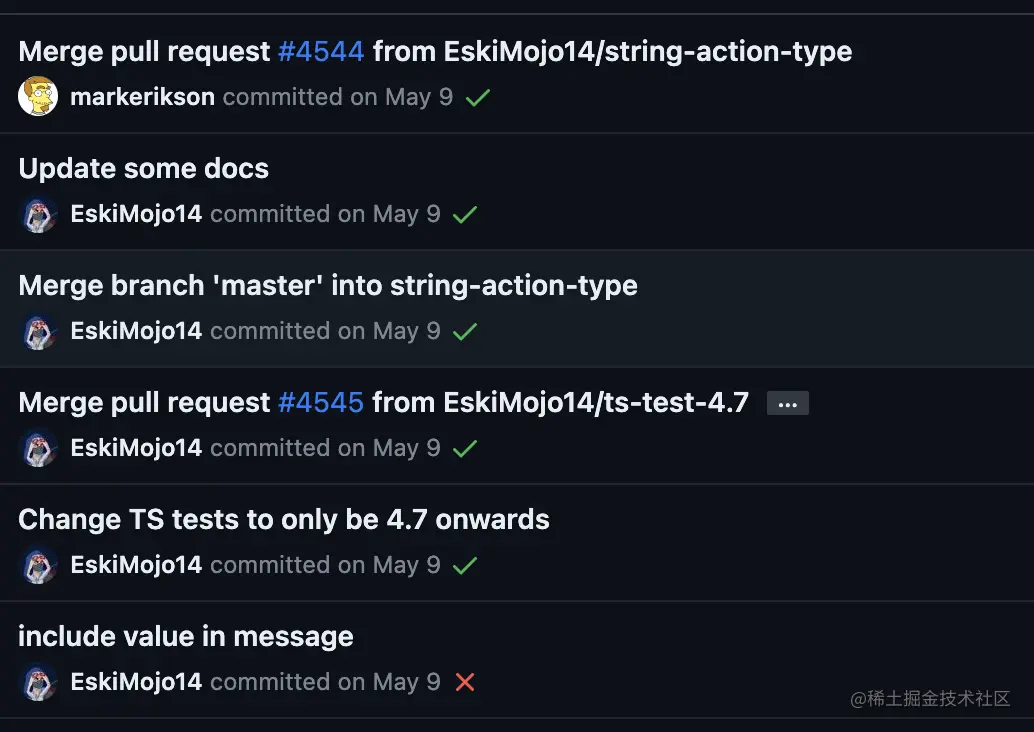
Task: Open the "Update some docs" commit
Action: click(144, 168)
